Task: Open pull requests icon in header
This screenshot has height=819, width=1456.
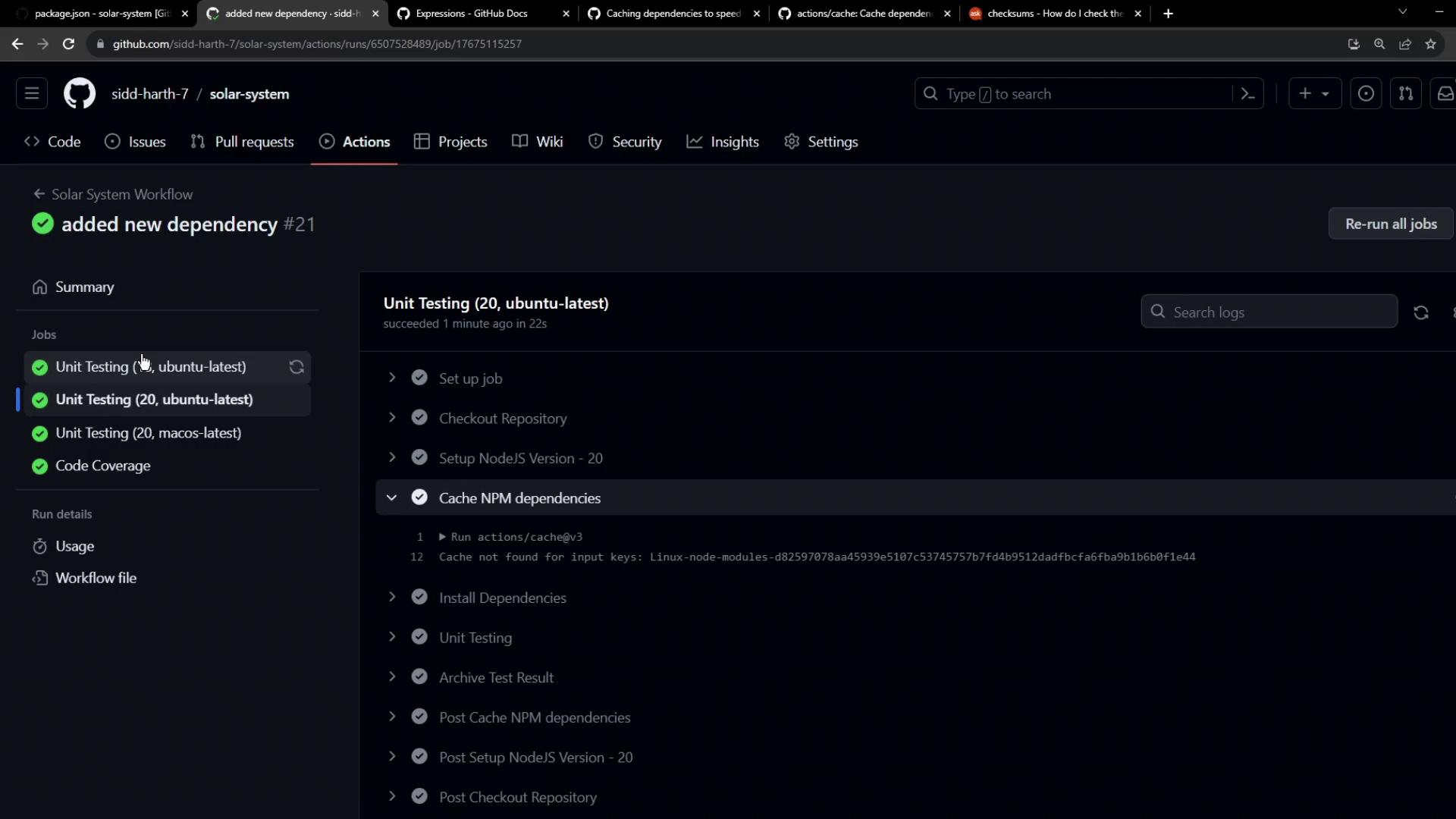Action: click(1405, 94)
